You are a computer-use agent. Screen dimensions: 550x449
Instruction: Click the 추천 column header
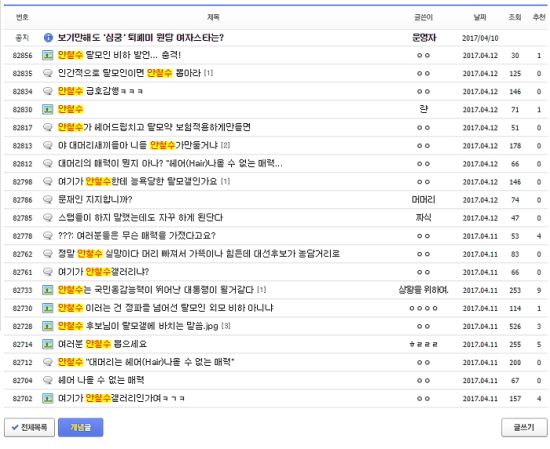coord(539,17)
